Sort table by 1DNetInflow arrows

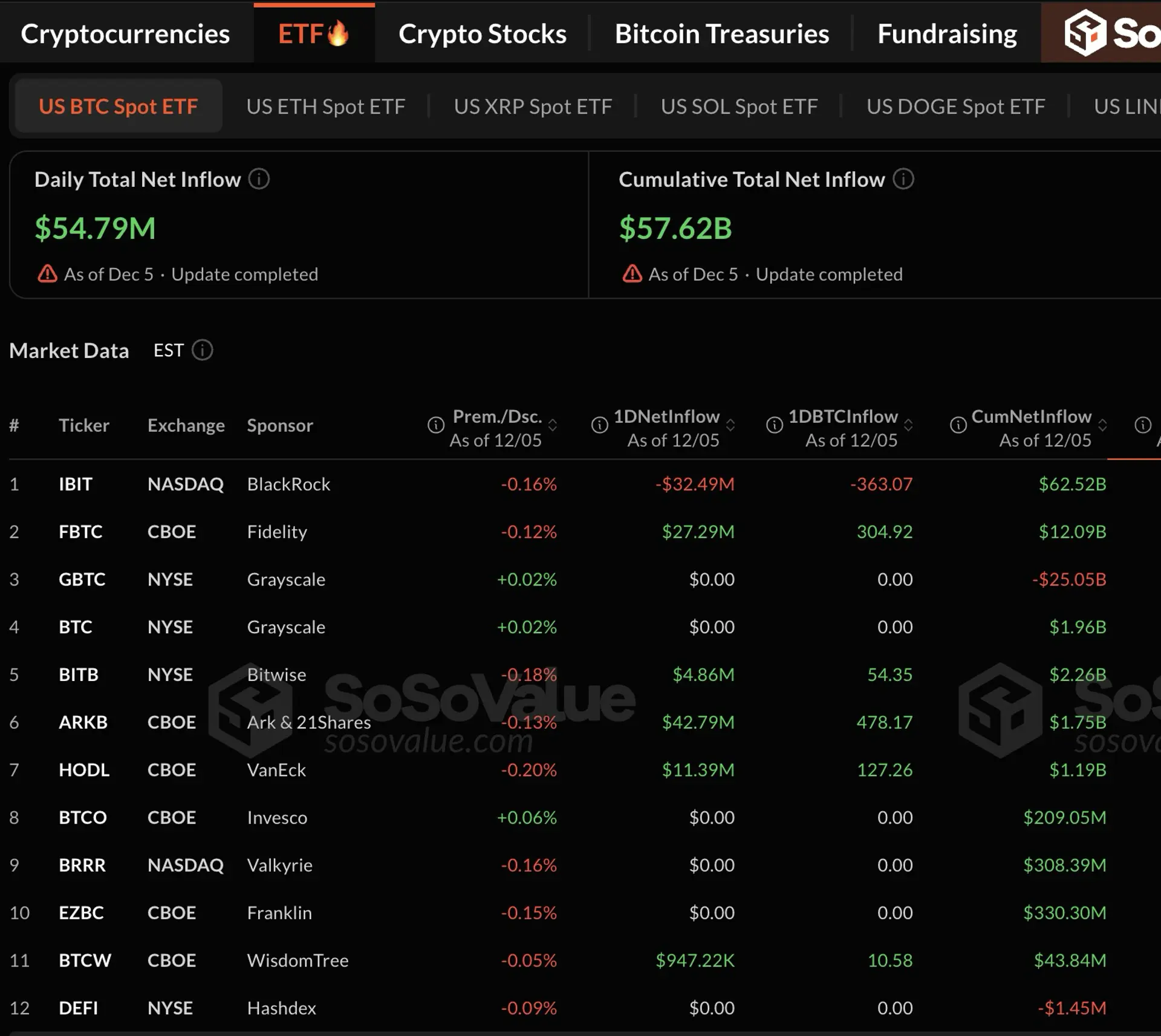click(x=730, y=425)
